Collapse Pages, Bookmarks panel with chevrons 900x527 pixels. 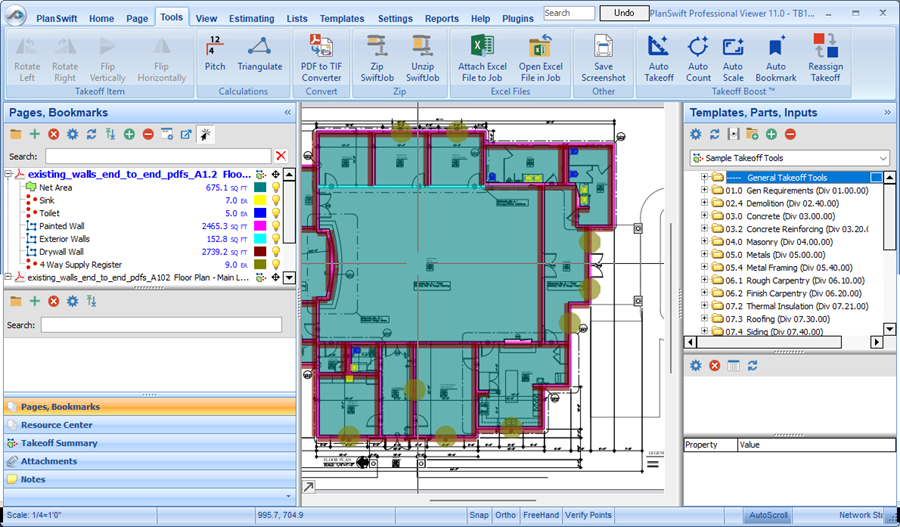click(x=288, y=113)
